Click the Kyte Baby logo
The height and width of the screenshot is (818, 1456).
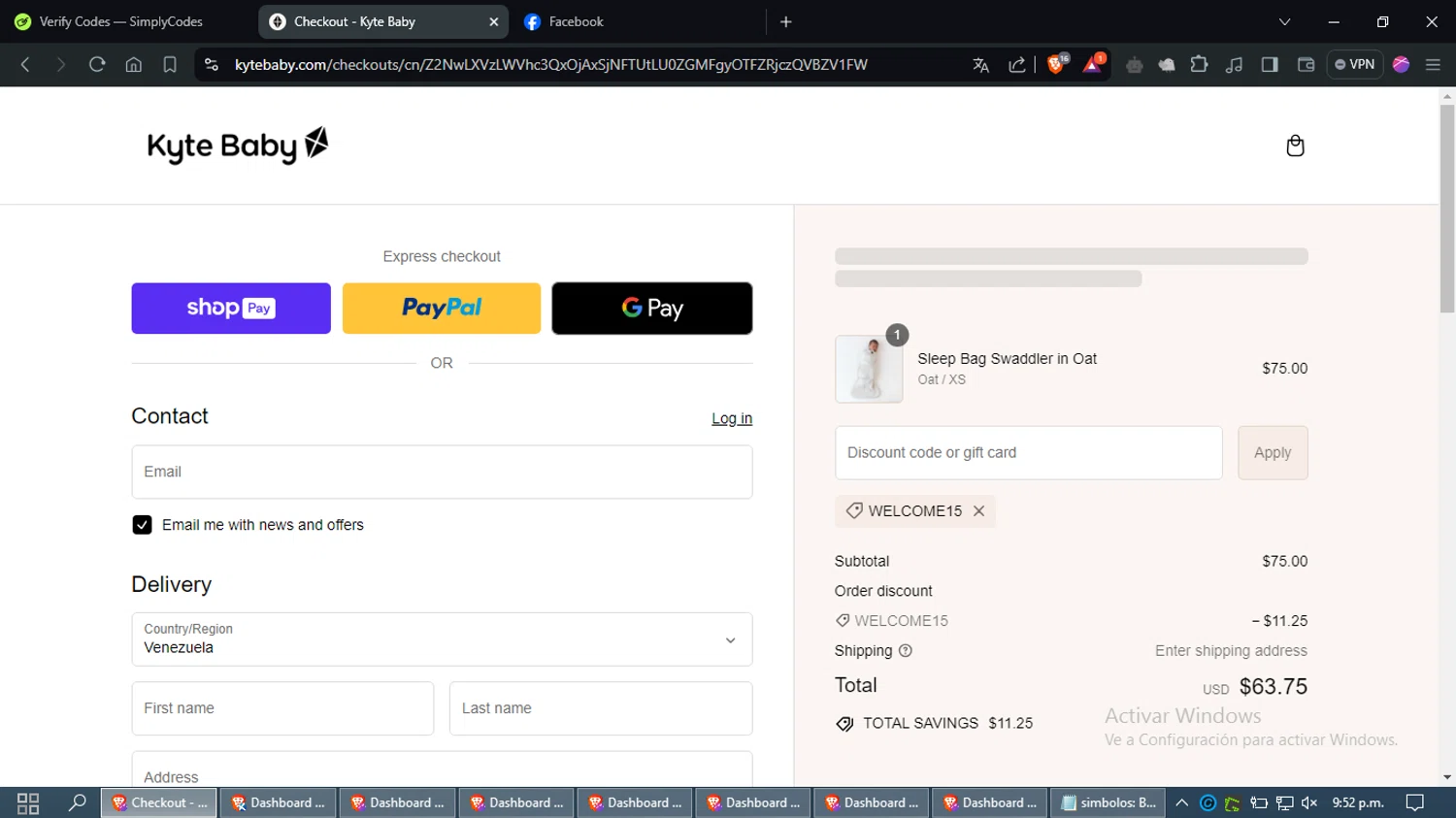click(x=238, y=146)
